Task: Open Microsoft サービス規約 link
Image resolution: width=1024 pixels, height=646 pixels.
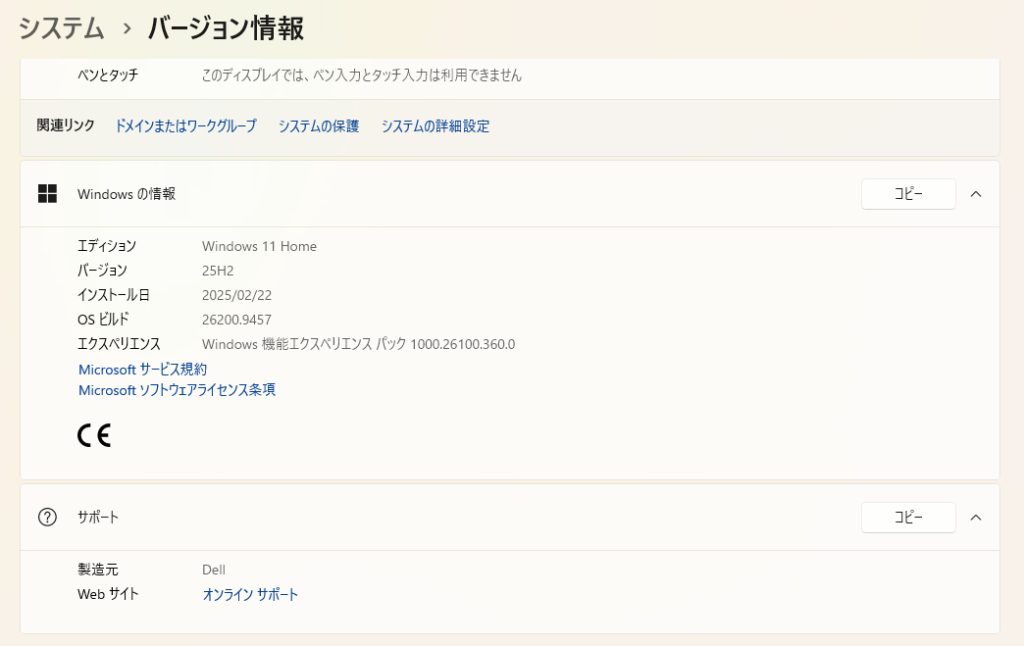Action: pyautogui.click(x=142, y=370)
